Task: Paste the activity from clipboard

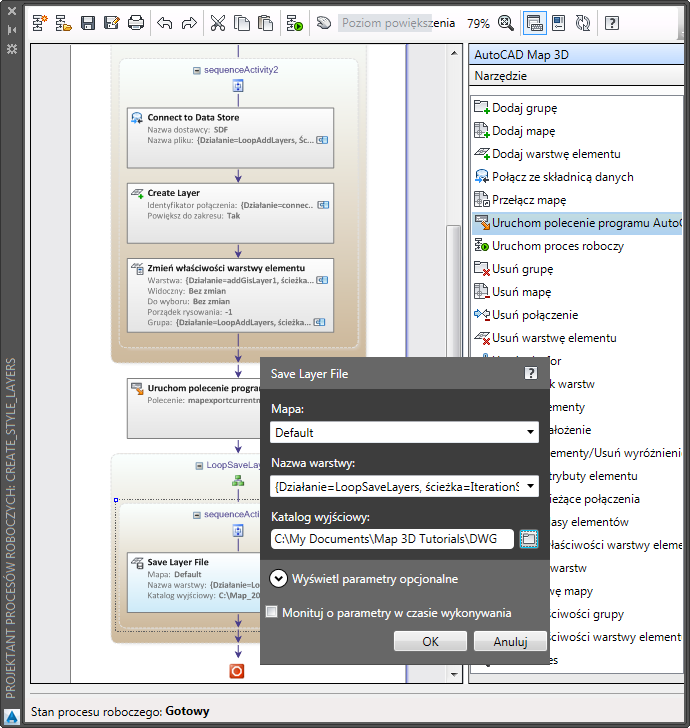Action: (x=266, y=23)
